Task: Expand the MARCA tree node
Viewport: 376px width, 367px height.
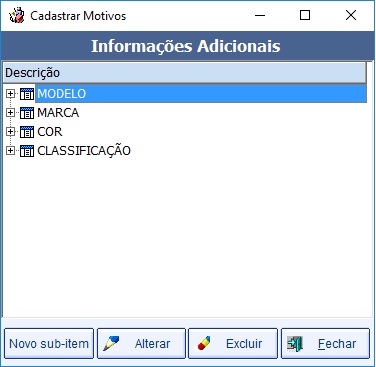Action: [x=10, y=113]
